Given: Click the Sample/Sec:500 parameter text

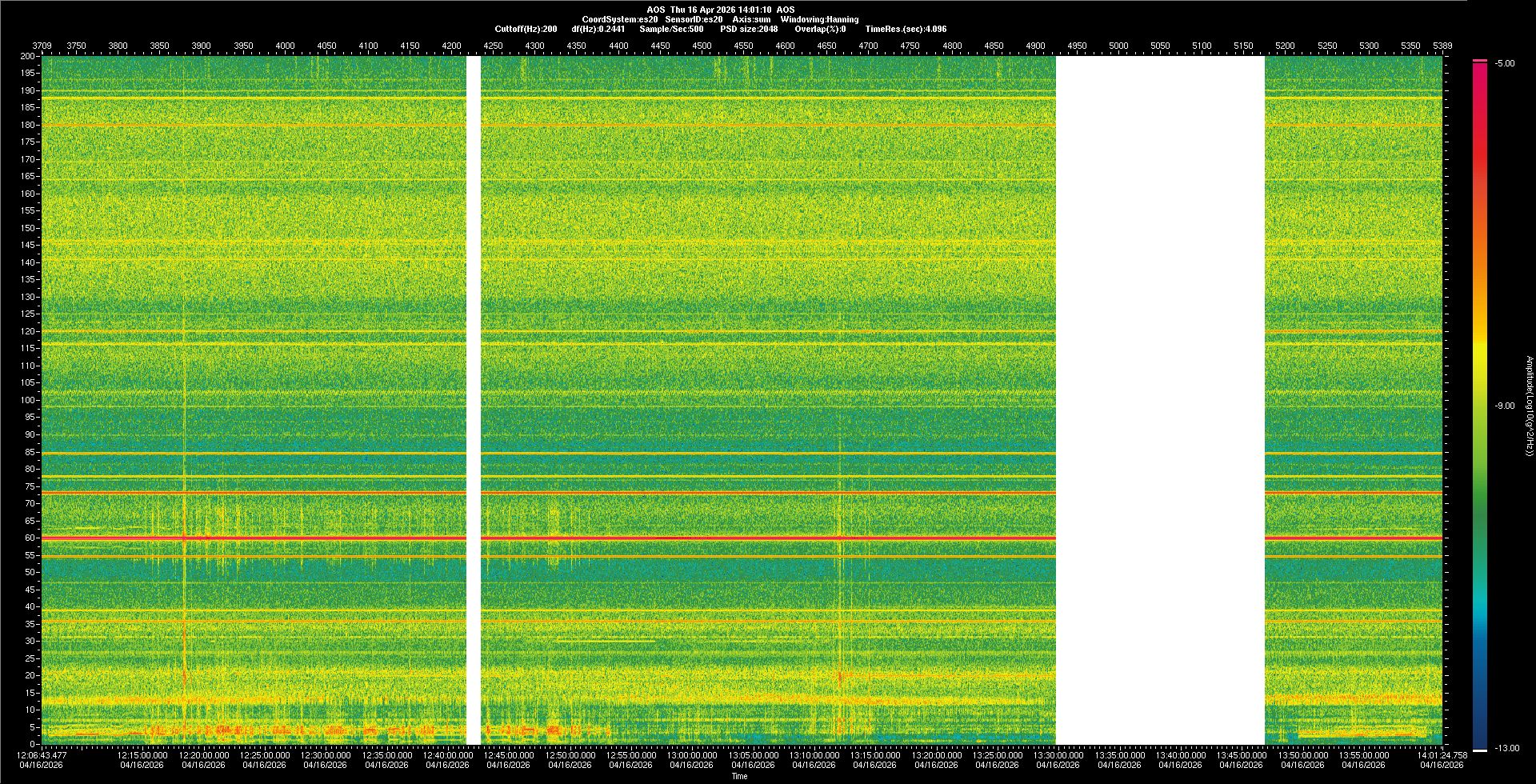Looking at the screenshot, I should click(x=671, y=29).
